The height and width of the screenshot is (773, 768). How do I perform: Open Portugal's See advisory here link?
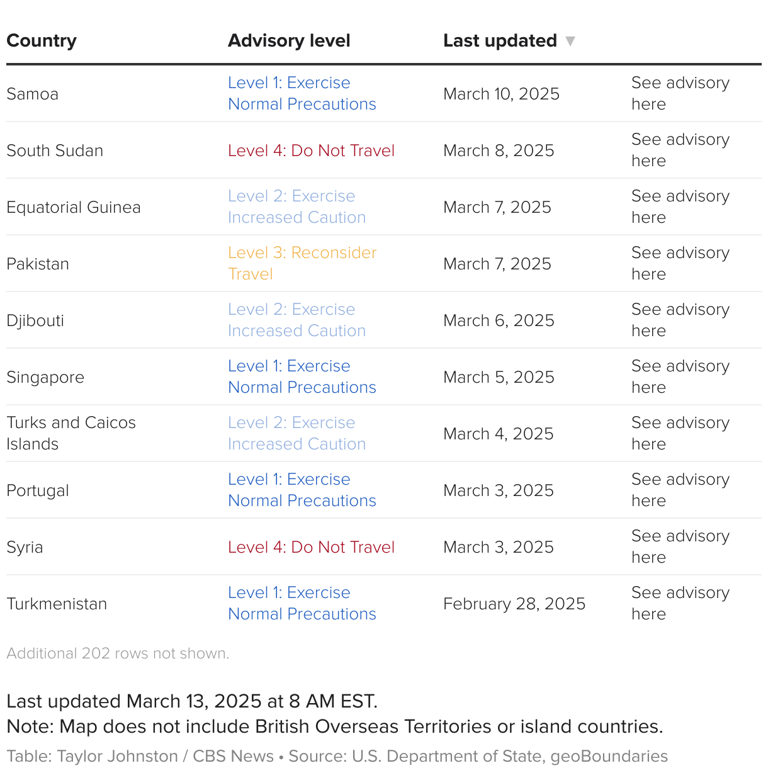(680, 490)
